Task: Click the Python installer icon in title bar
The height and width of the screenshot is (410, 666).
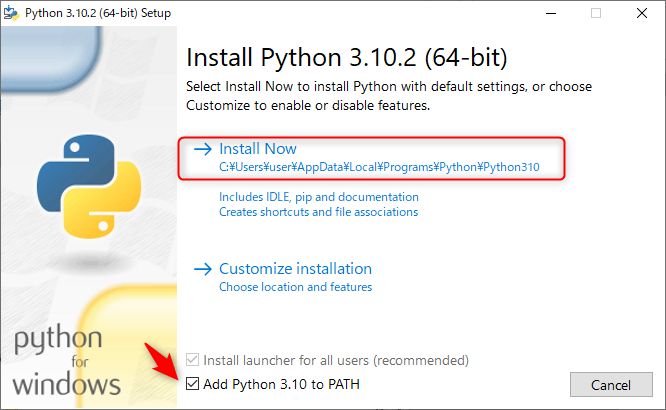Action: (11, 13)
